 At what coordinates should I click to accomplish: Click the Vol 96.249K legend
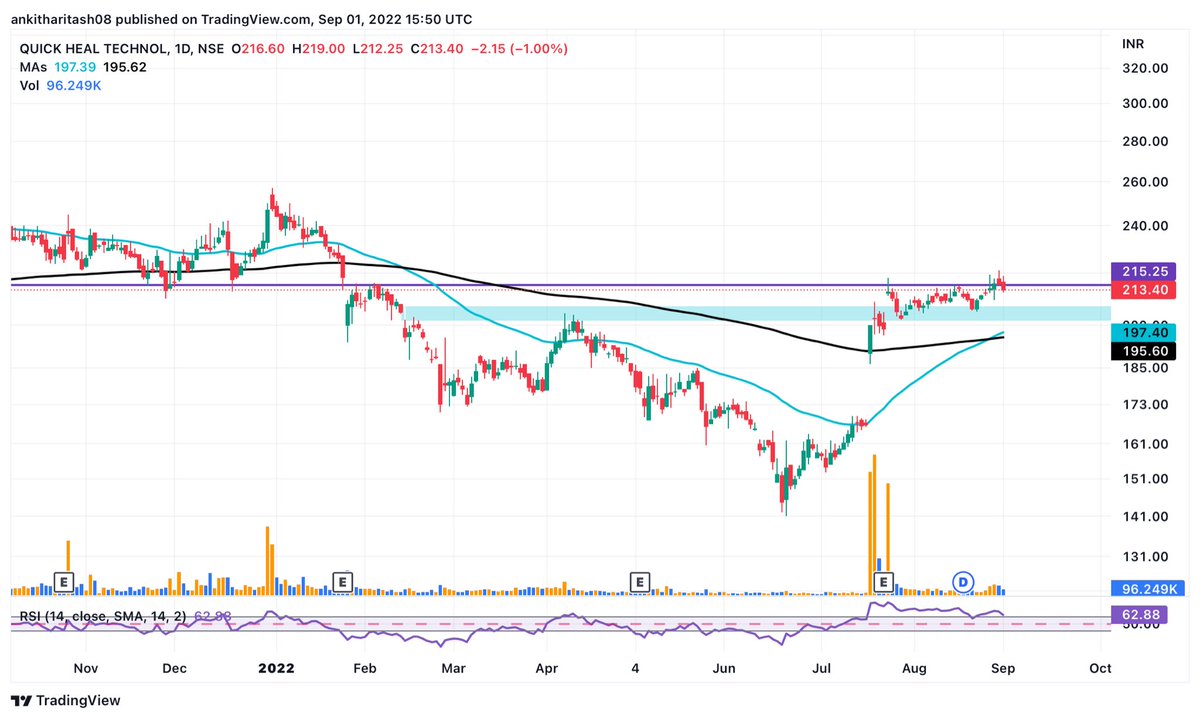60,86
